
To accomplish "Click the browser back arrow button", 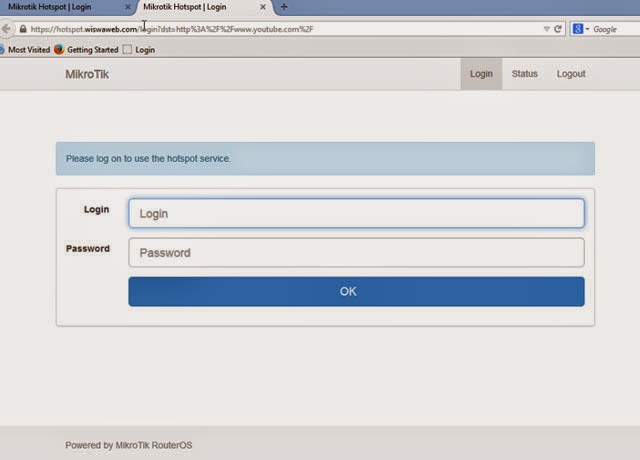I will (6, 29).
